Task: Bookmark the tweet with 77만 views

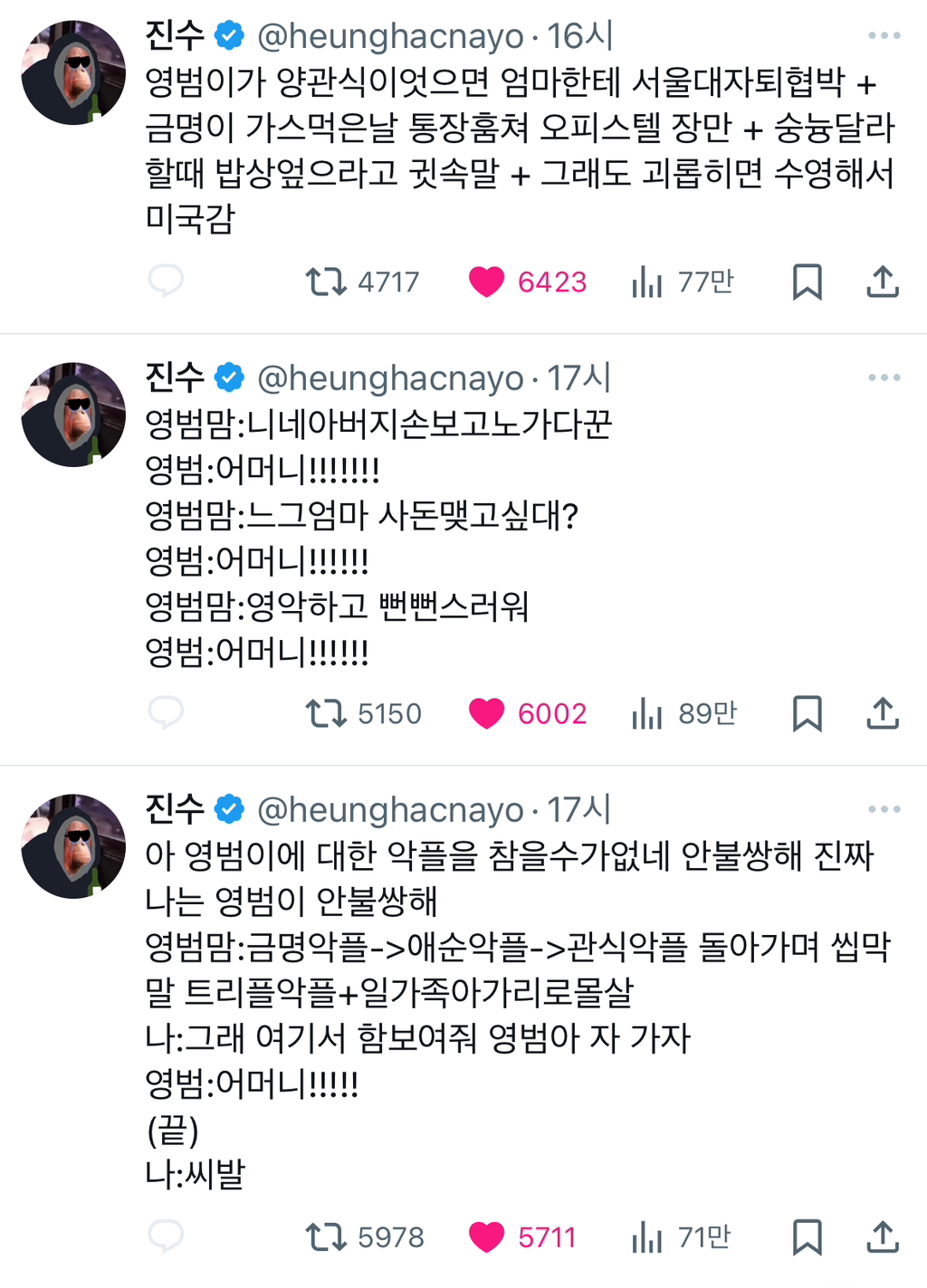Action: pyautogui.click(x=807, y=281)
